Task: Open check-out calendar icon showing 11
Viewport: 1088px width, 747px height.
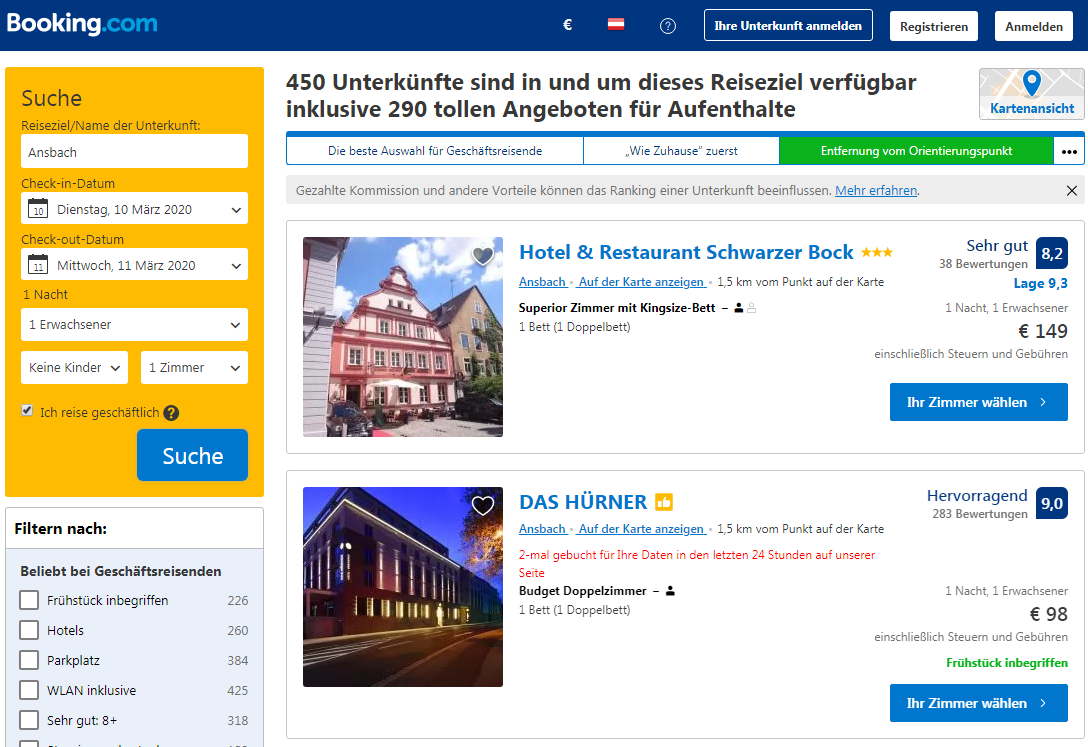Action: (37, 264)
